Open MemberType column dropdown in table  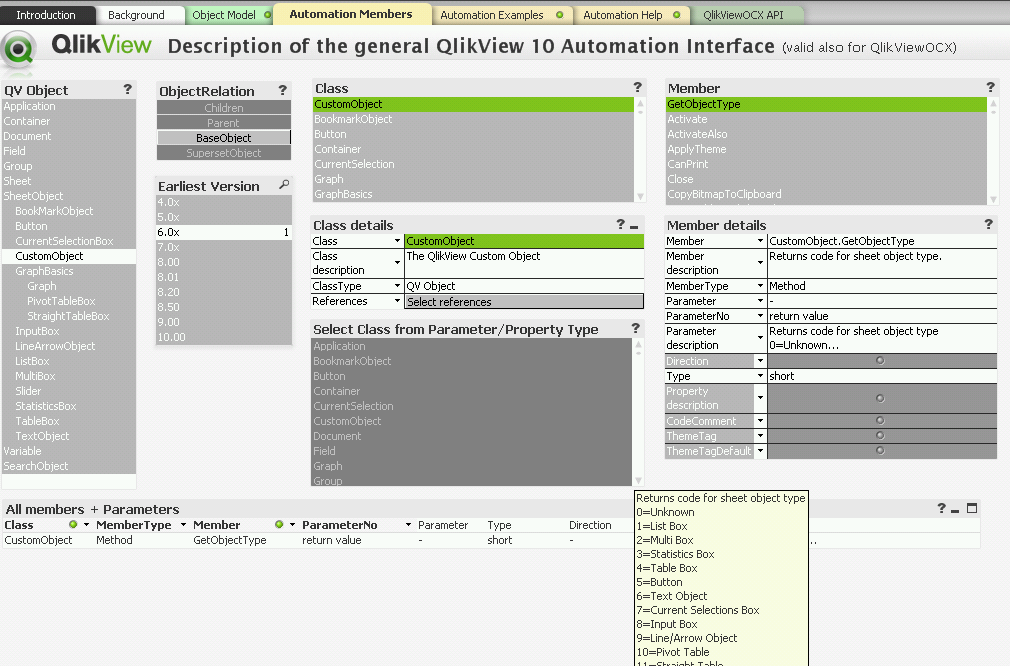[183, 525]
